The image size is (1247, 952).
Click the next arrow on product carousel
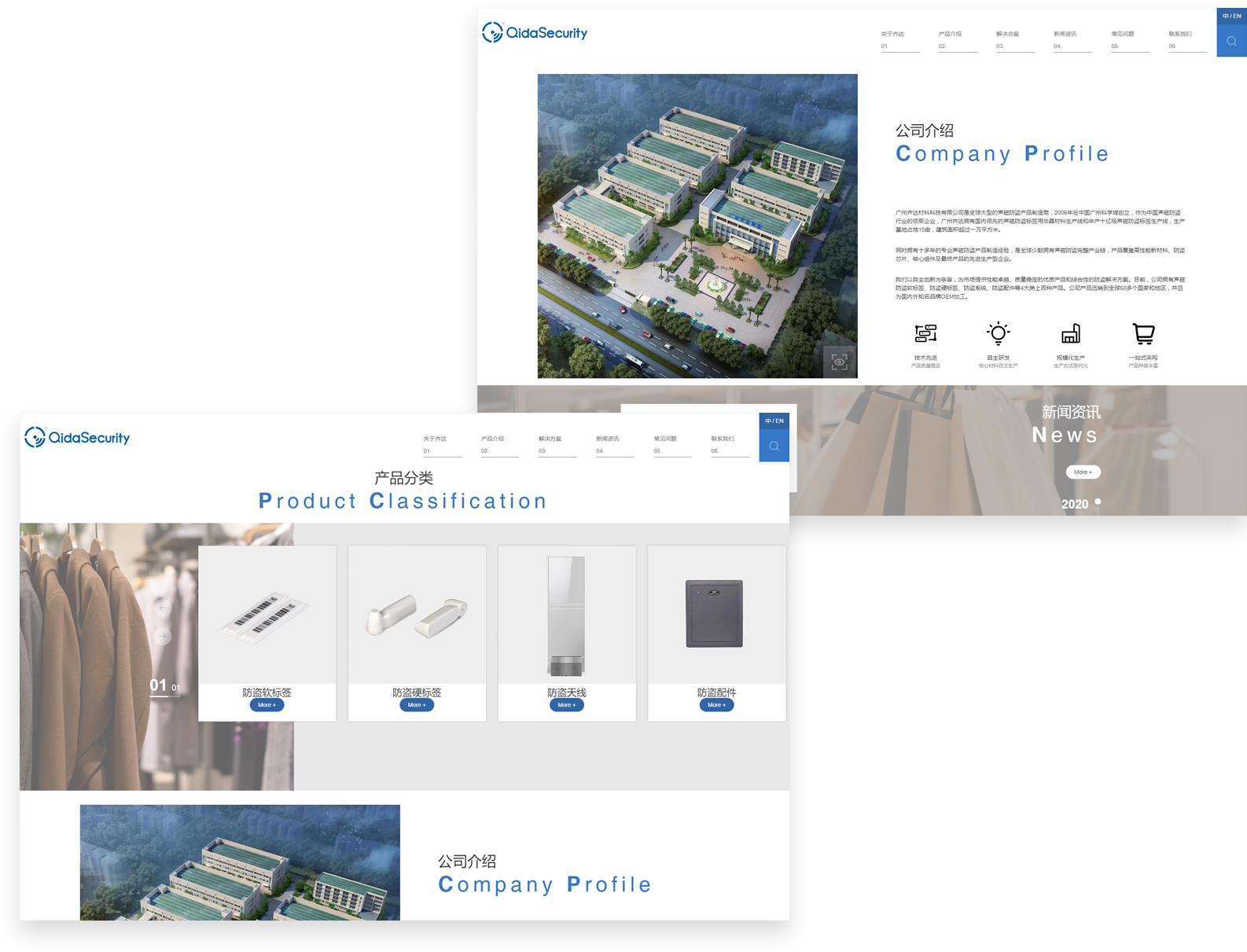(163, 635)
